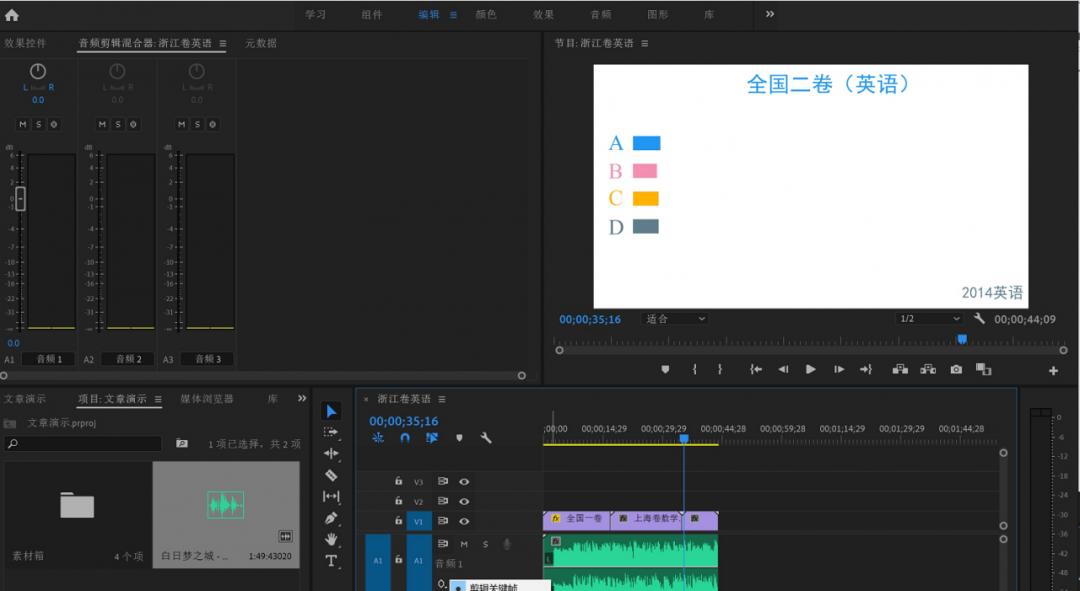The width and height of the screenshot is (1080, 591).
Task: Open the timeline wrench display settings
Action: pyautogui.click(x=486, y=438)
